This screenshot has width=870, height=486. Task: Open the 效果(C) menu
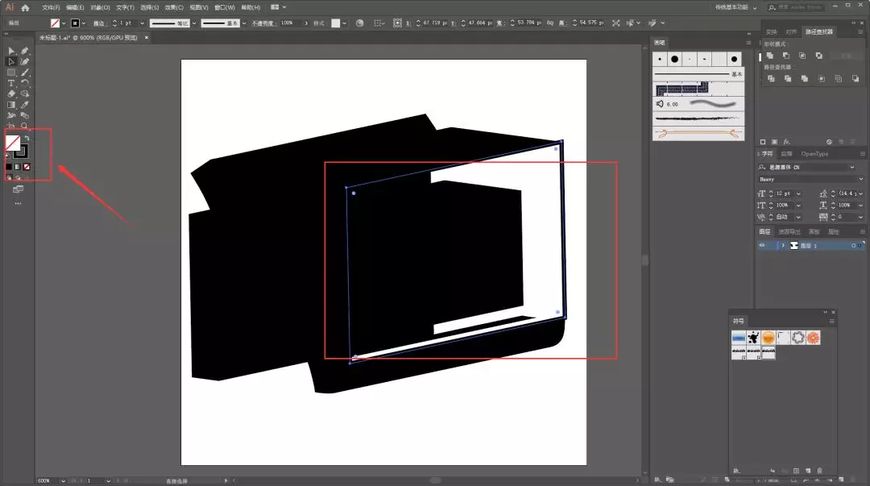pyautogui.click(x=174, y=8)
